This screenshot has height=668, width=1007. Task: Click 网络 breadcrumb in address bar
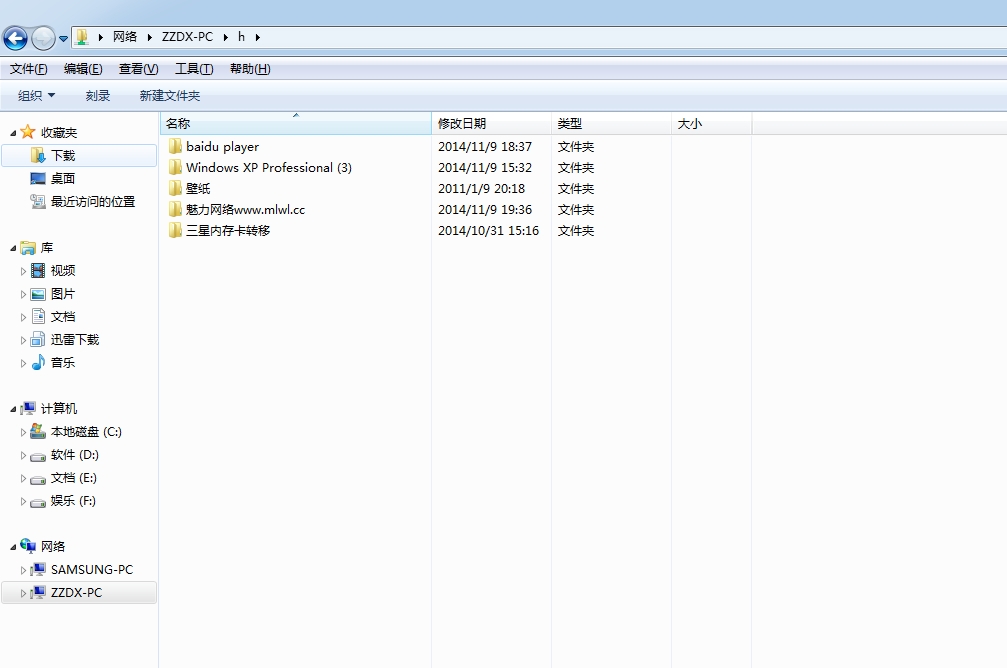tap(125, 37)
